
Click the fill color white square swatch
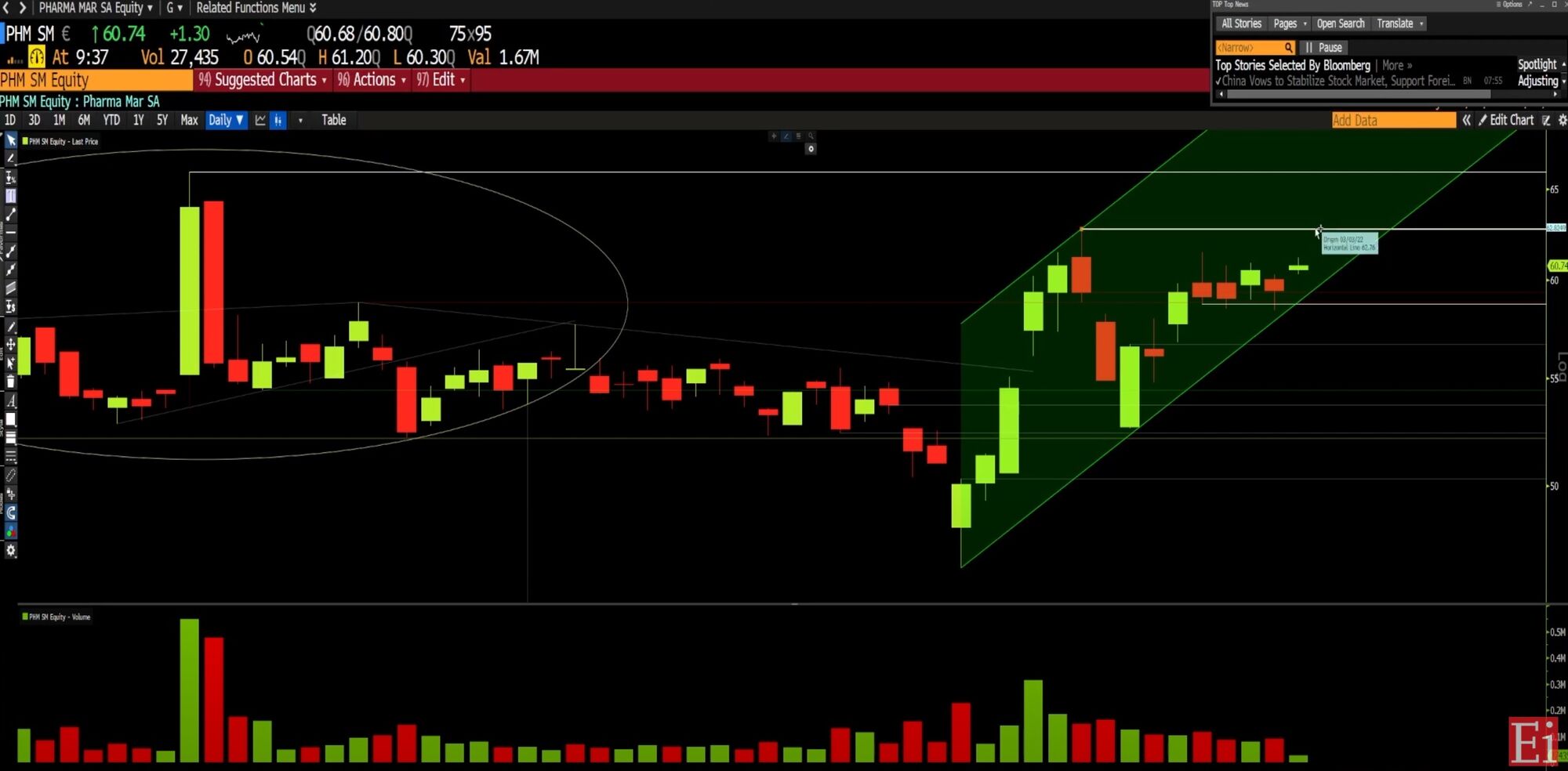point(11,420)
